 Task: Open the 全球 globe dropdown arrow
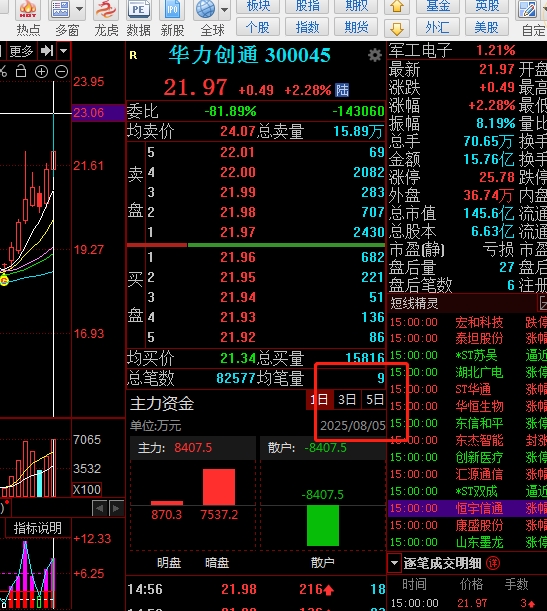click(x=224, y=9)
